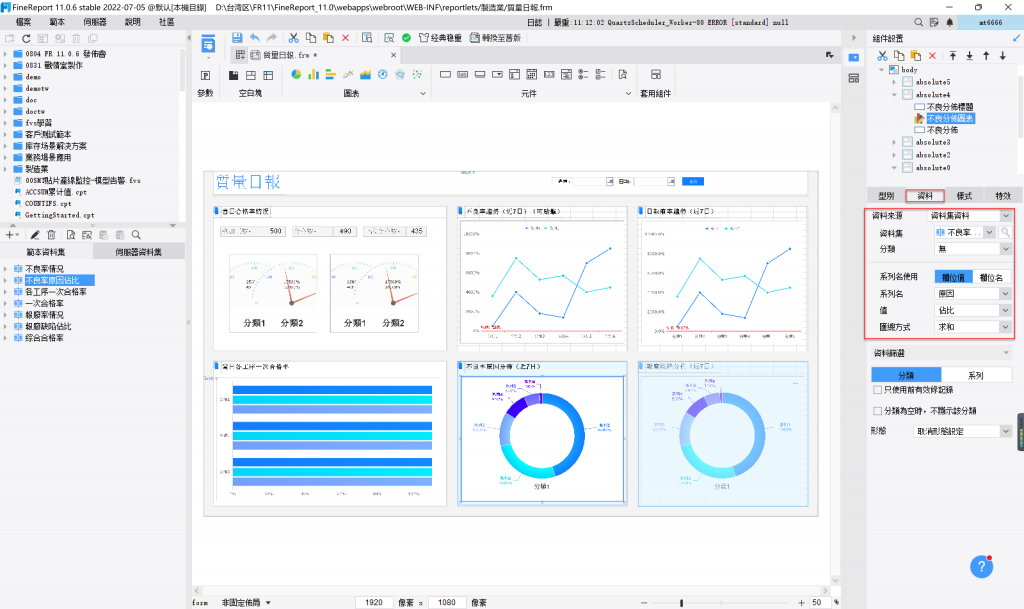Click the calendar date widget icon
This screenshot has width=1024, height=609.
[x=532, y=74]
